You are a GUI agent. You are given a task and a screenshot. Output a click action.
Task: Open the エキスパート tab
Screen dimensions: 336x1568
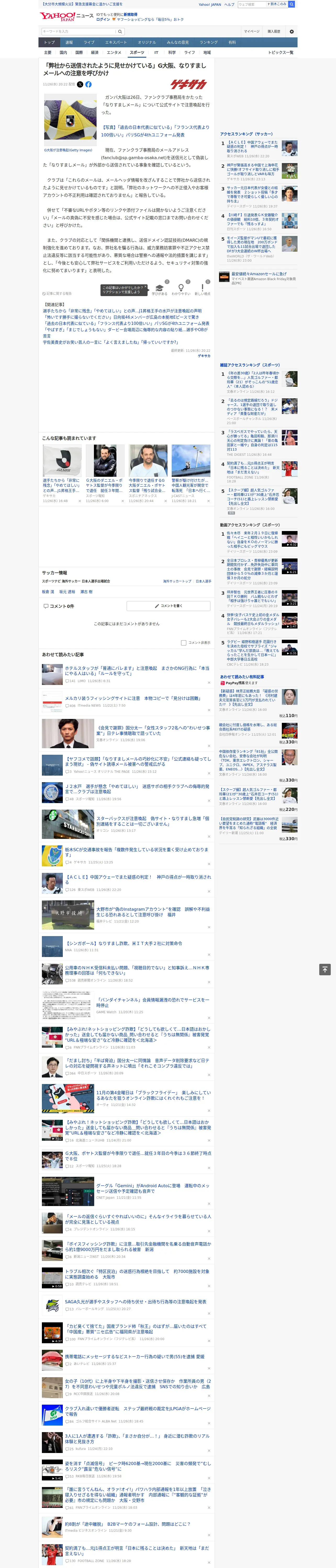click(x=116, y=43)
